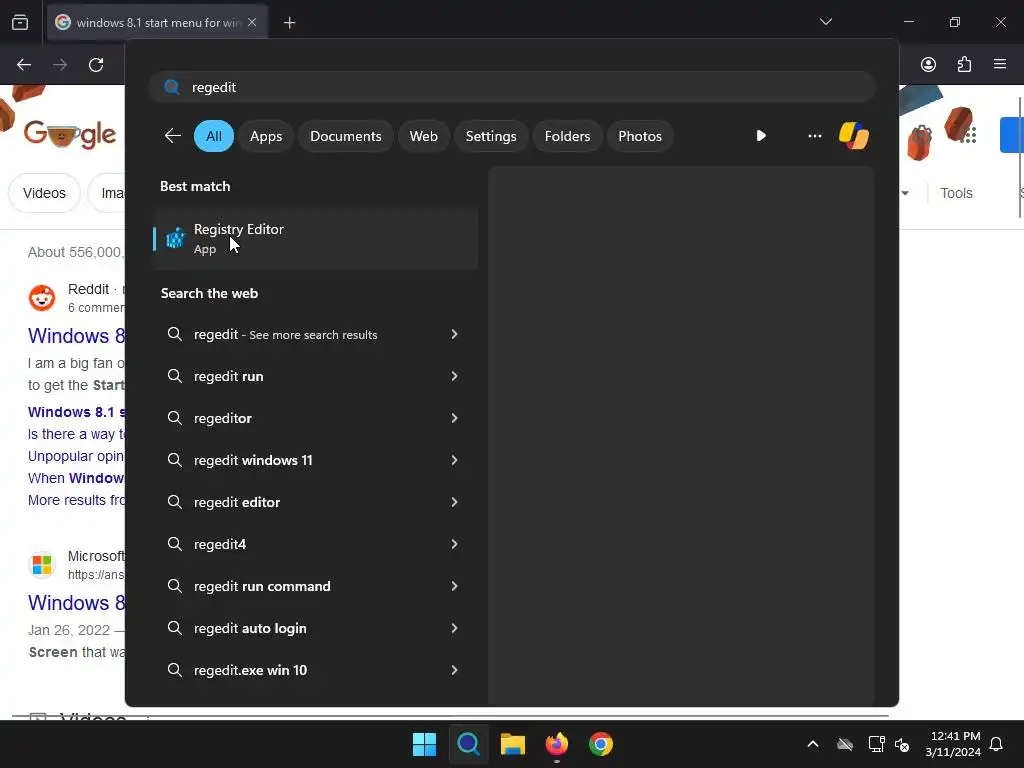Select the Videos filter on Google results
The width and height of the screenshot is (1024, 768).
44,193
